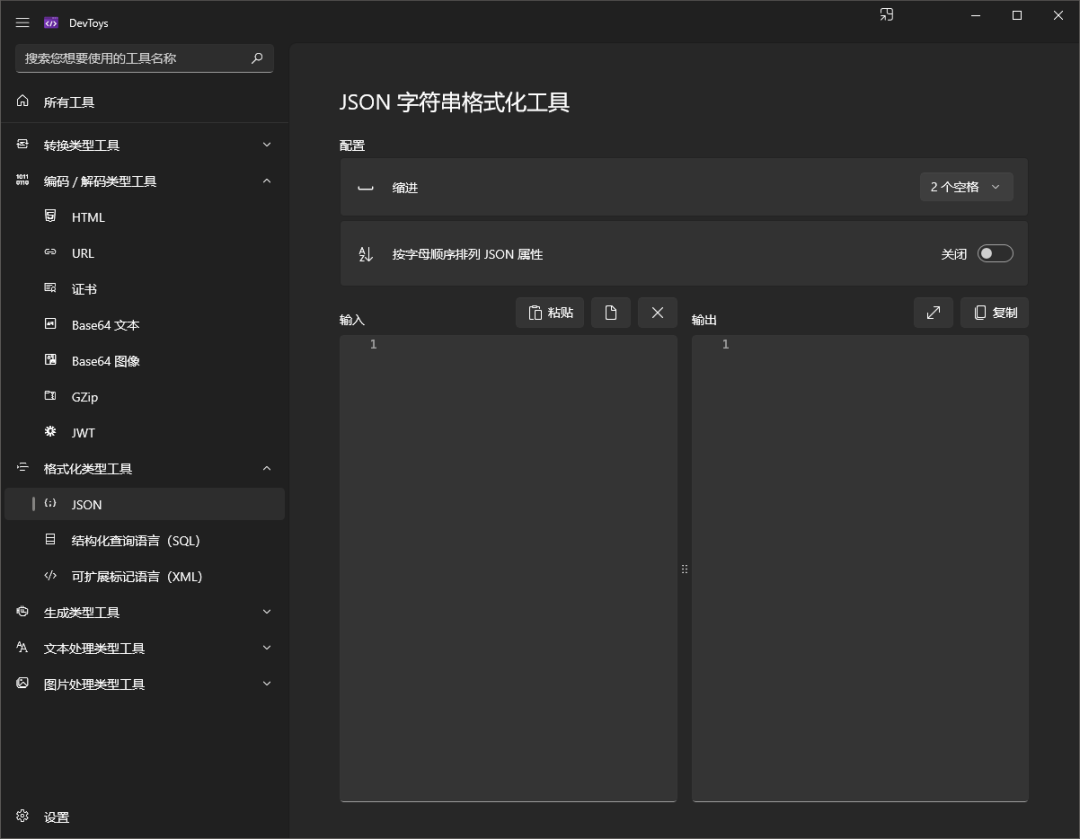Toggle the sort JSON properties alphabetically switch
Screen dimensions: 1080x839
click(995, 253)
